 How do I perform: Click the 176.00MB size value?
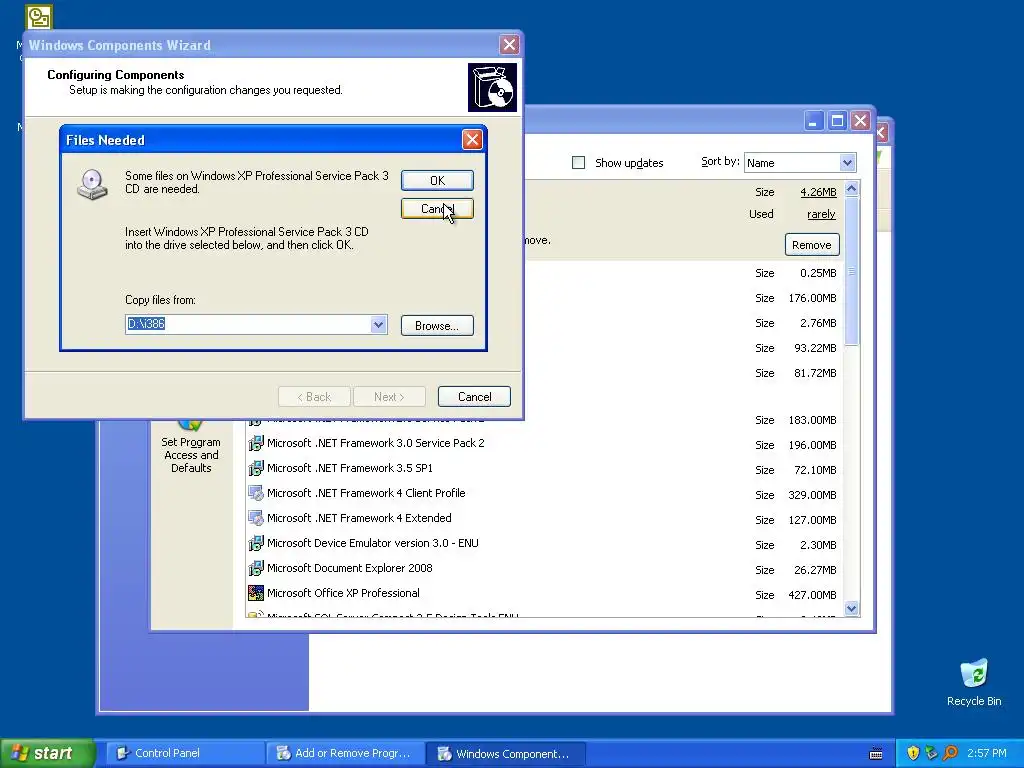click(812, 298)
